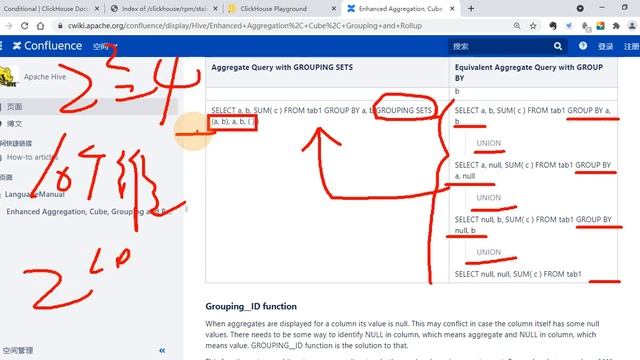Screen dimensions: 640x360
Task: Close the Enhanced Aggregation tab
Action: click(452, 9)
